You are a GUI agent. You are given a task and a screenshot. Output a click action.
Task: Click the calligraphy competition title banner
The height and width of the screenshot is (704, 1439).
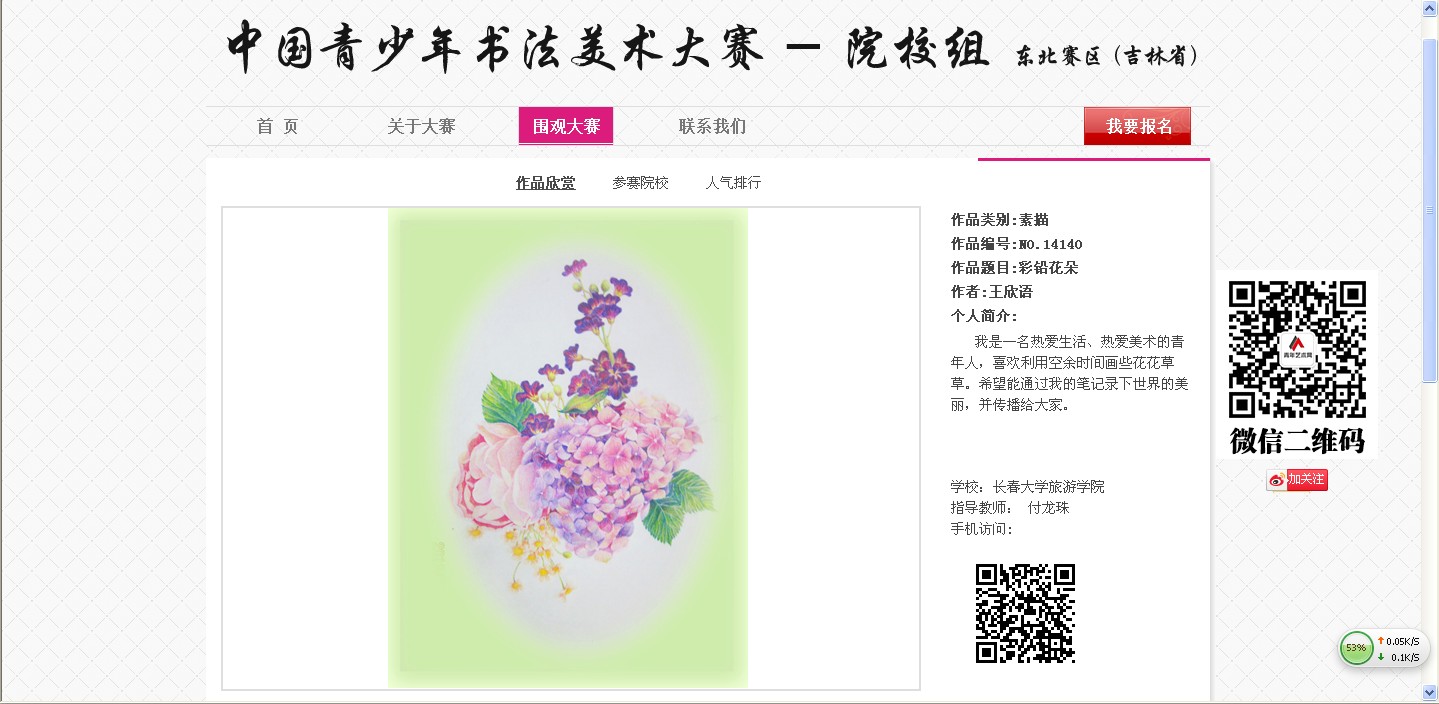[x=712, y=47]
